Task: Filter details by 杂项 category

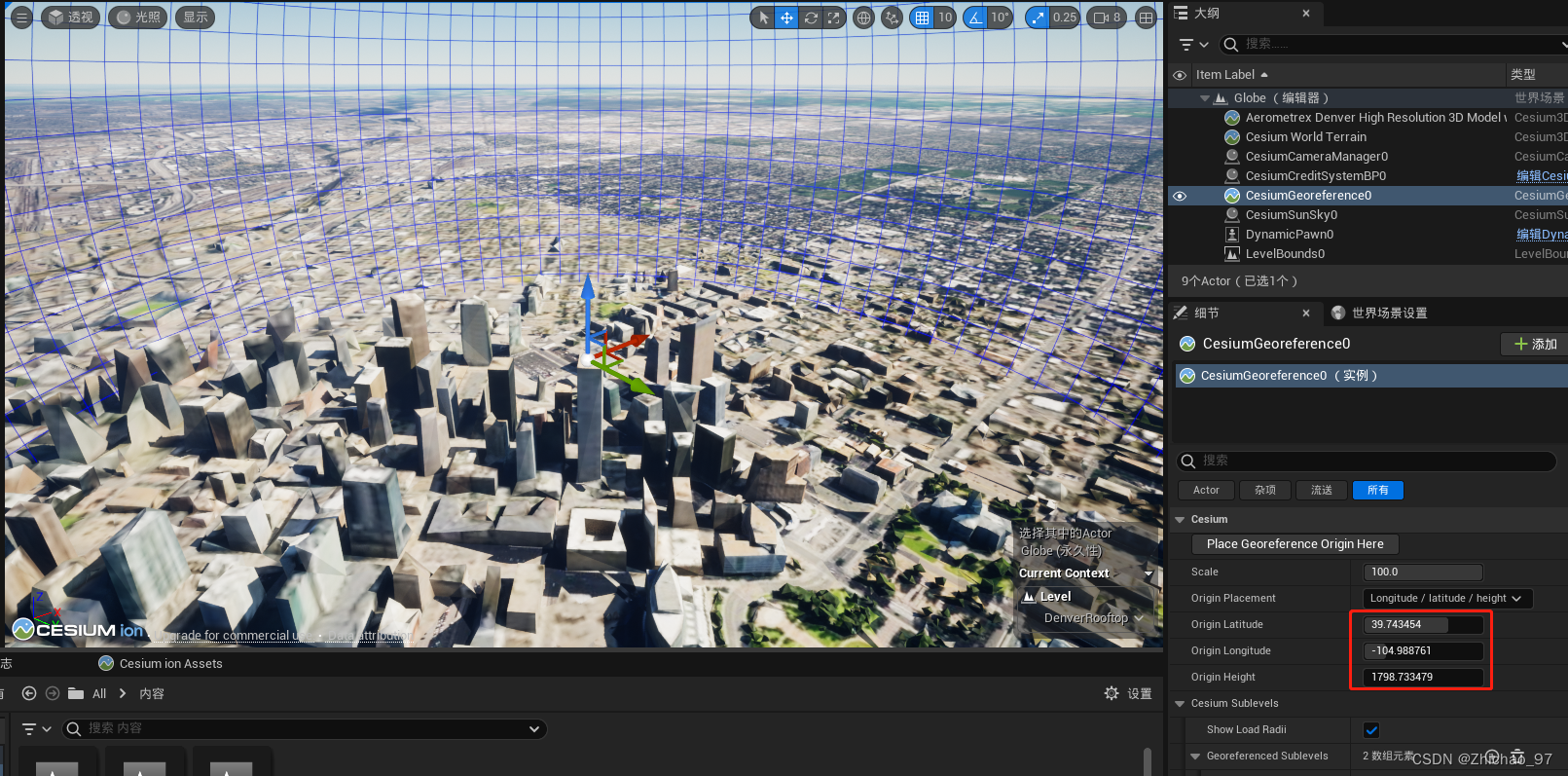Action: click(x=1265, y=491)
